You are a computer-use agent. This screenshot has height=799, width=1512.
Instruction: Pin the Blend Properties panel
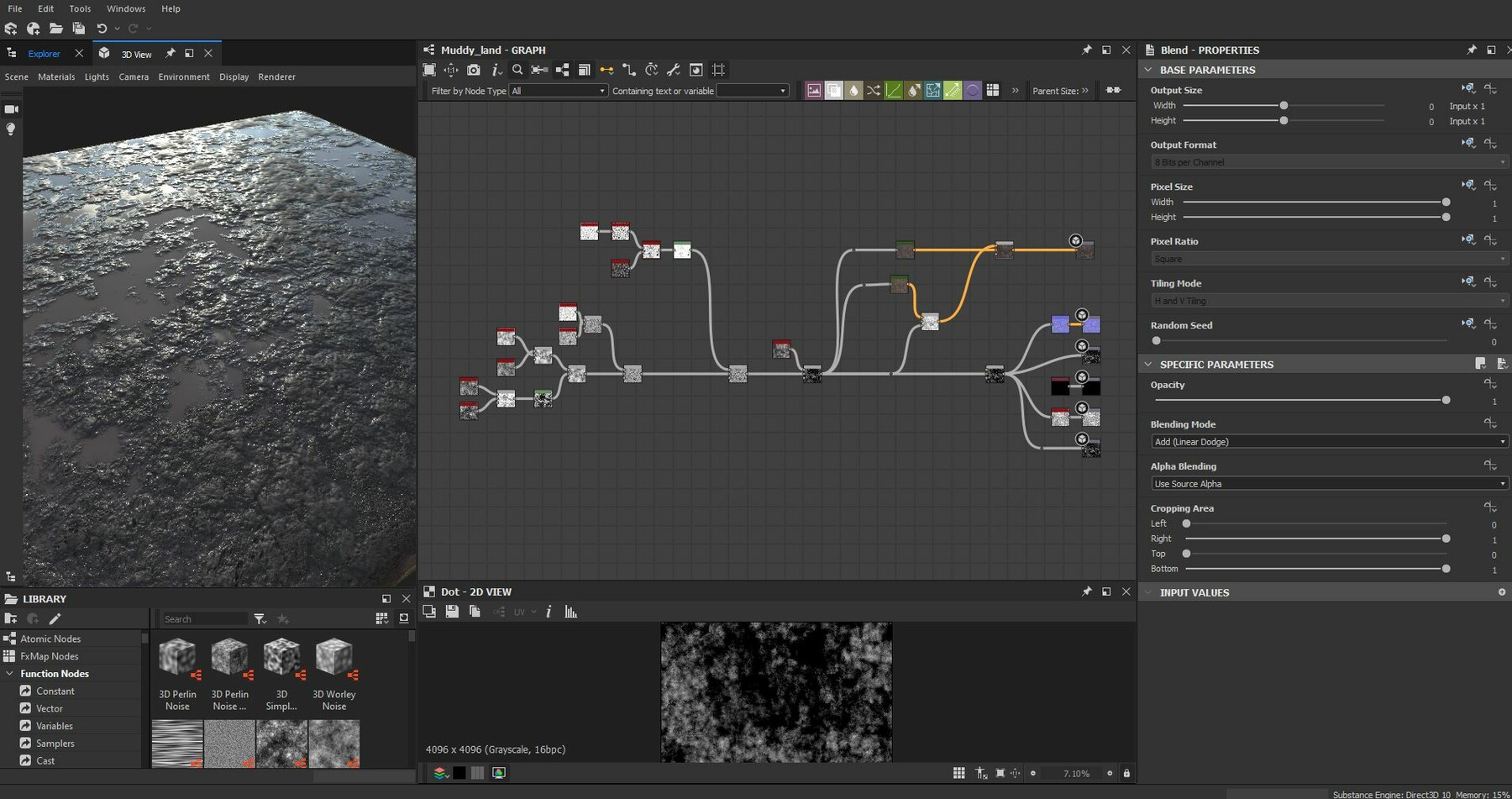point(1471,50)
